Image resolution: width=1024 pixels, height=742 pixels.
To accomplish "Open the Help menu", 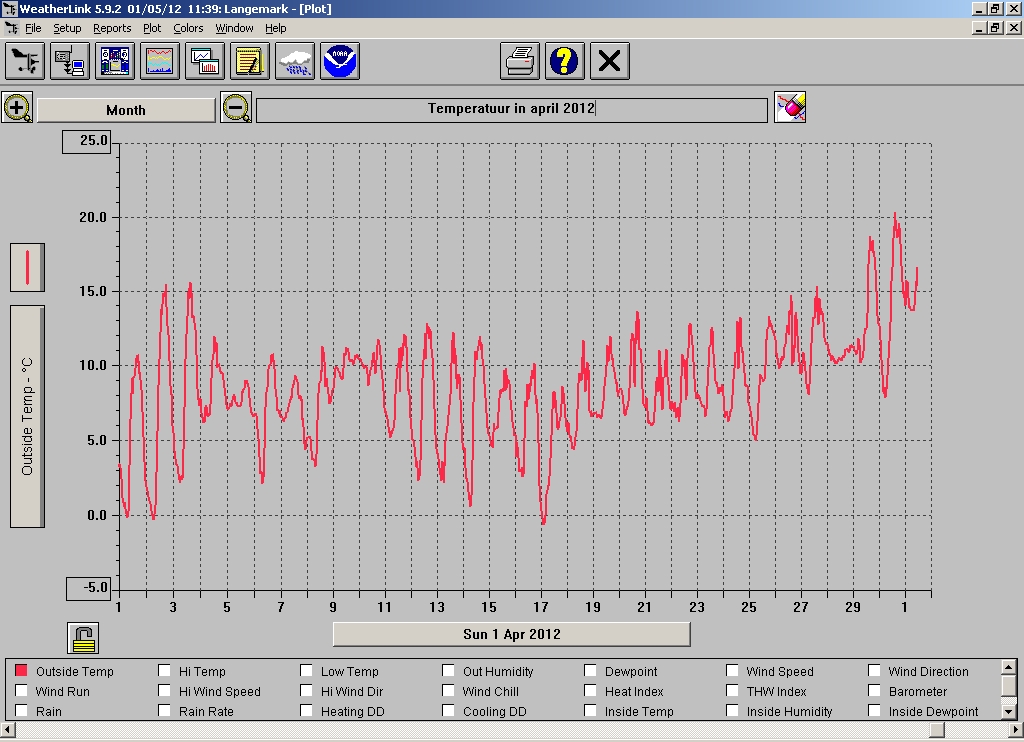I will 276,28.
